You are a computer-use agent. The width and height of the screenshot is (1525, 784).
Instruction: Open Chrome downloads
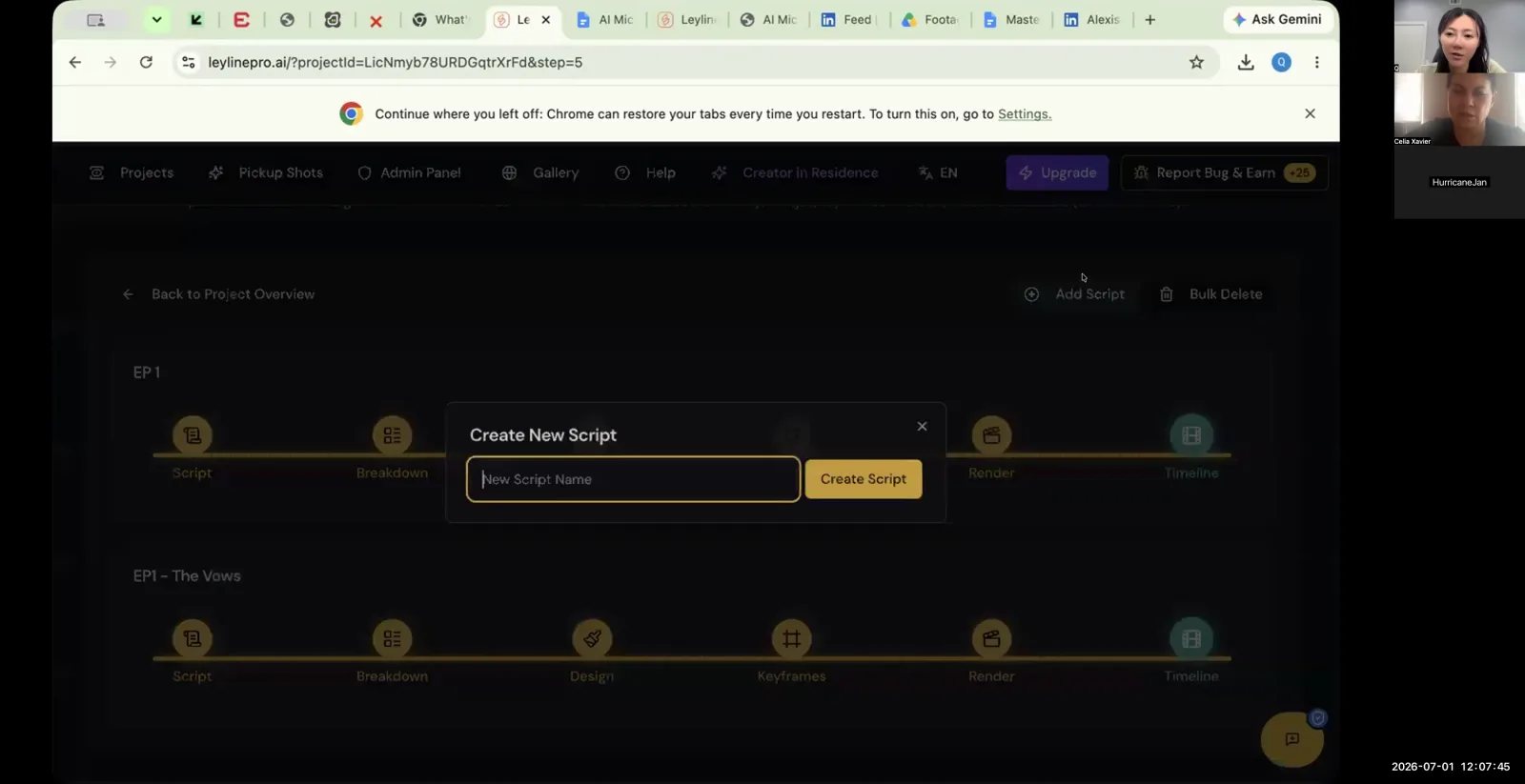tap(1246, 62)
